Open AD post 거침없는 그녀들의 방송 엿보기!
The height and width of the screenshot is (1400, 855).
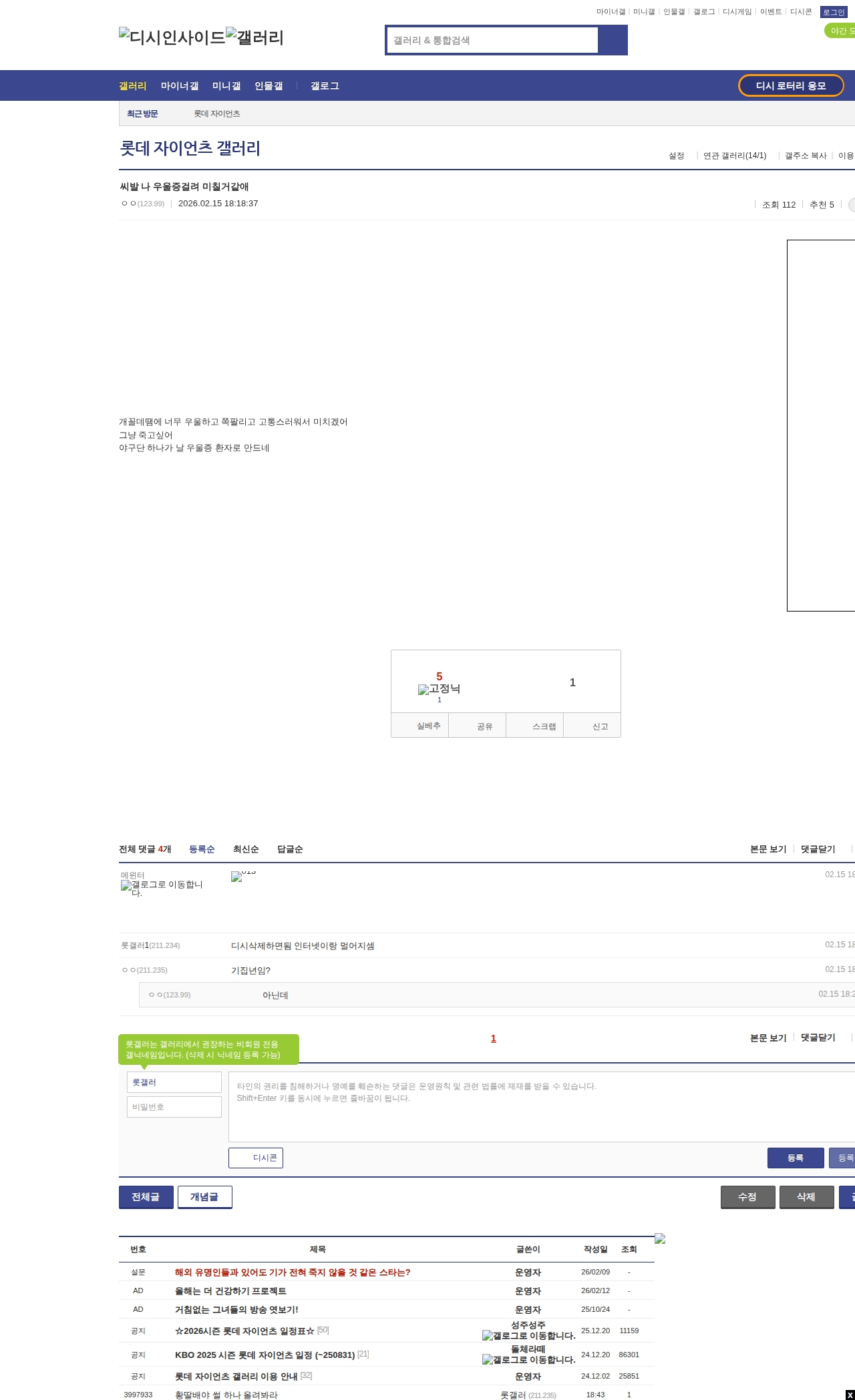(x=236, y=1310)
